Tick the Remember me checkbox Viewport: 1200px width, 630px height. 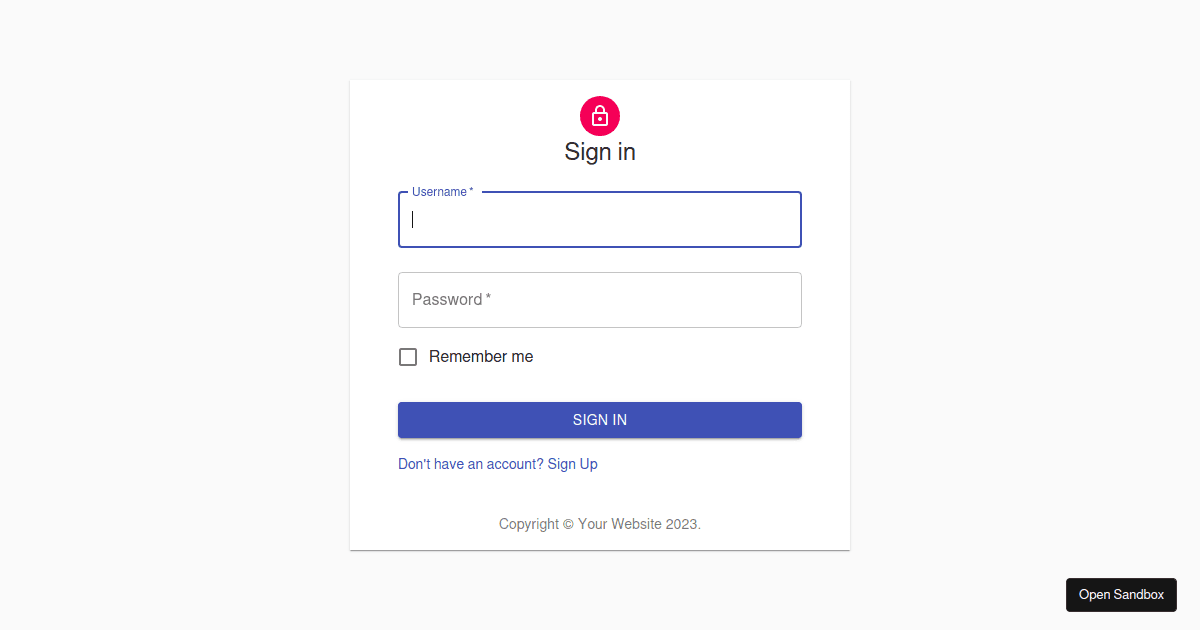pyautogui.click(x=408, y=357)
